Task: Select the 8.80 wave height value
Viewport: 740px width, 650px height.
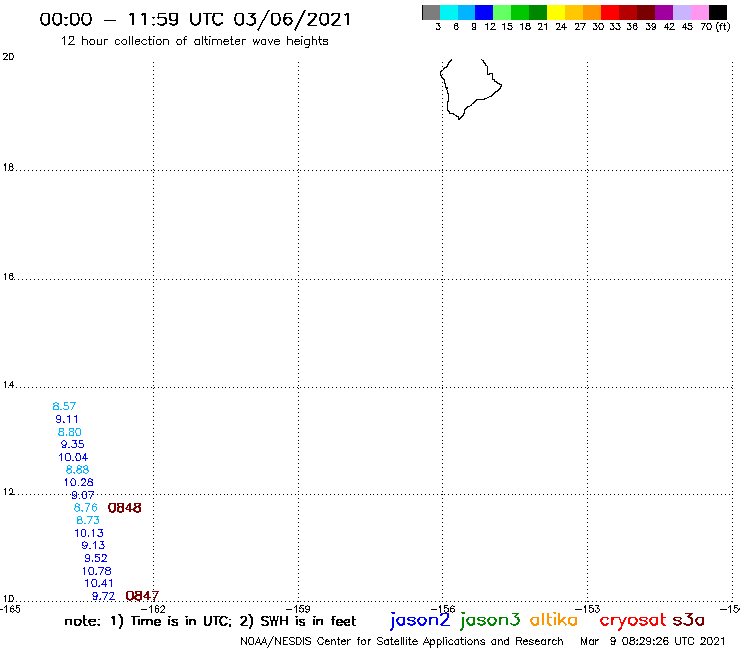Action: (69, 432)
